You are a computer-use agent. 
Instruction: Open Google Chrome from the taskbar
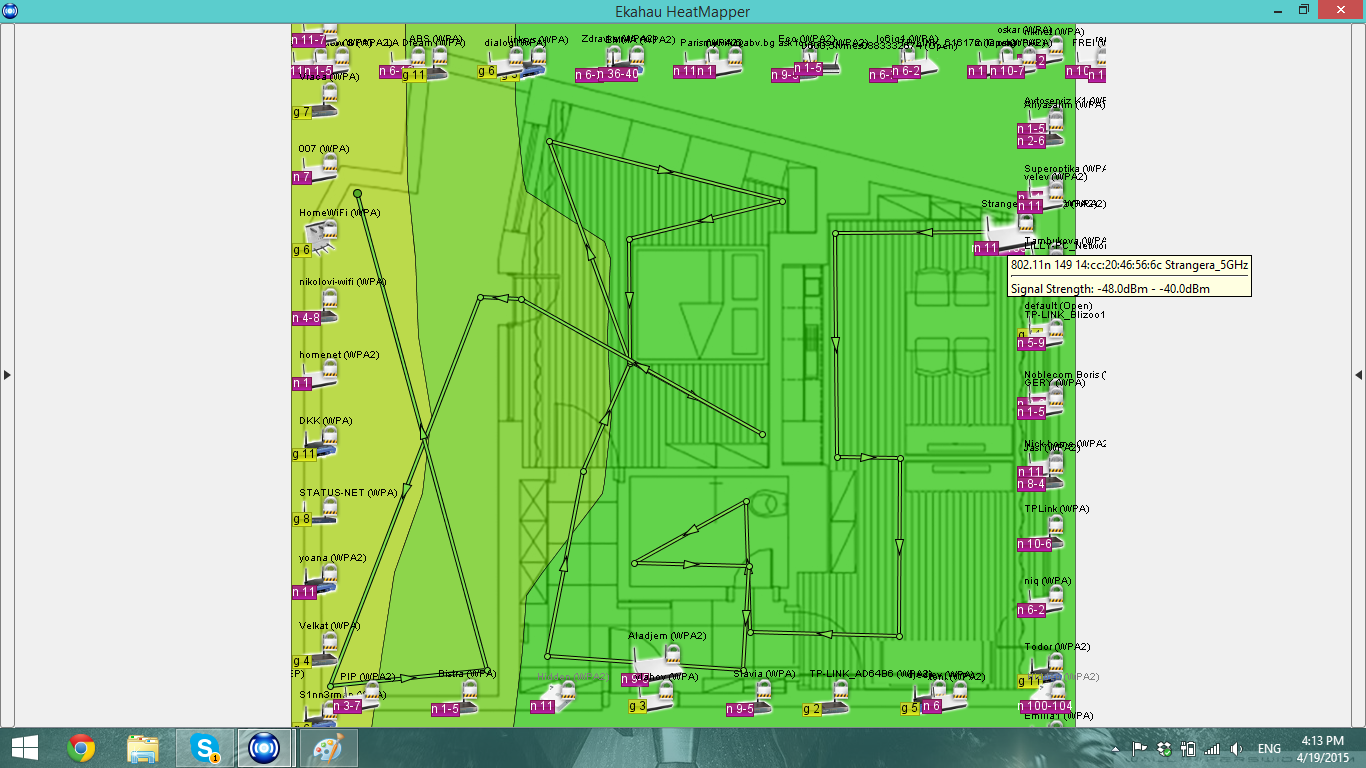click(81, 748)
